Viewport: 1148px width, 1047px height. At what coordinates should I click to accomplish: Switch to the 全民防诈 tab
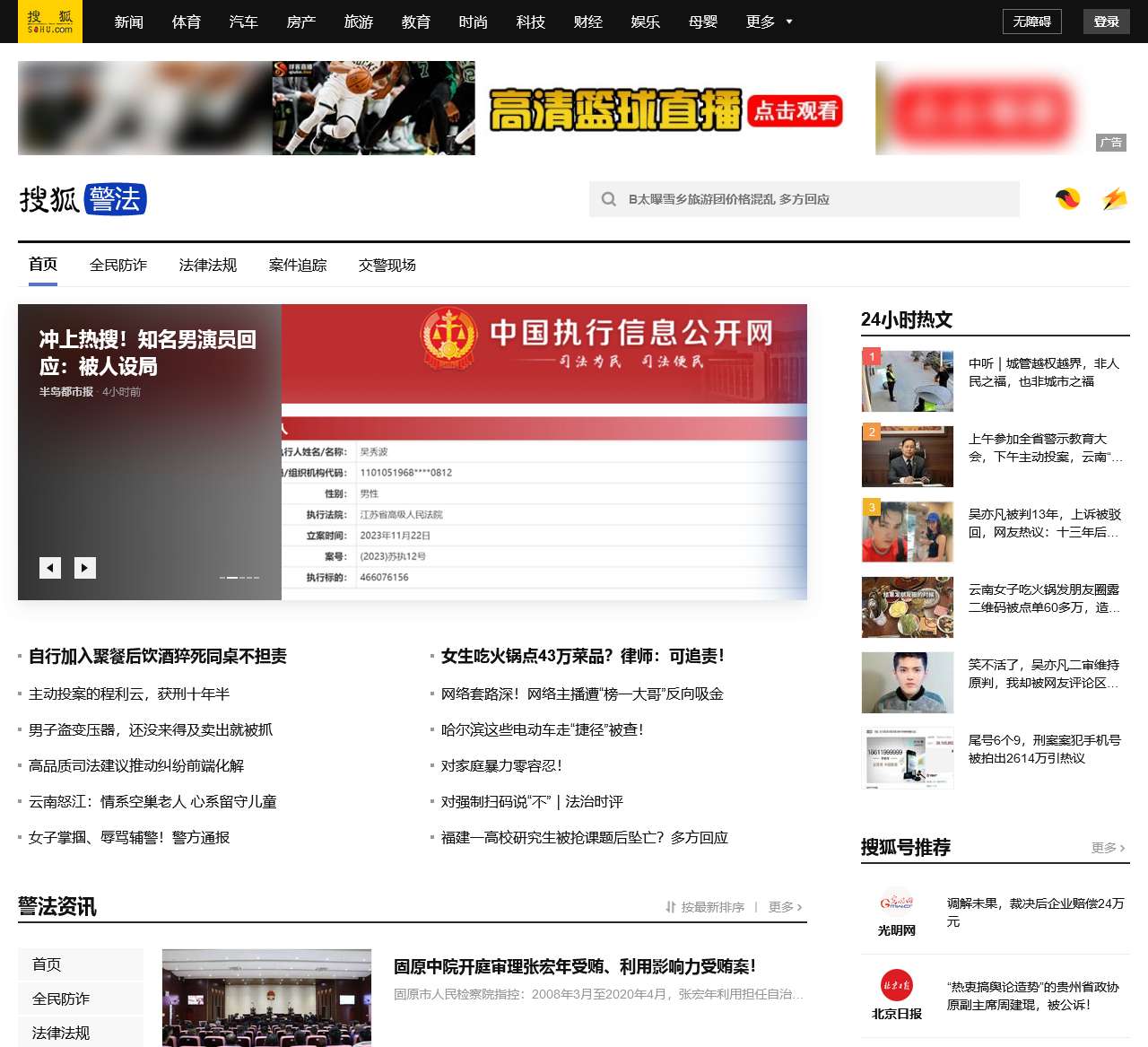point(118,265)
